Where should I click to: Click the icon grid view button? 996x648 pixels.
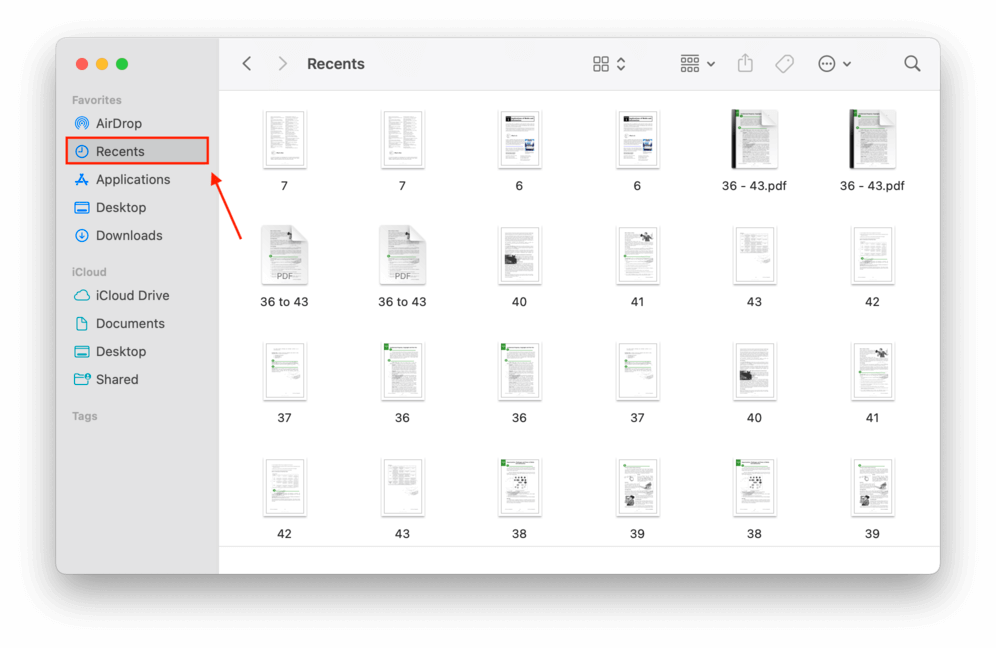(601, 64)
